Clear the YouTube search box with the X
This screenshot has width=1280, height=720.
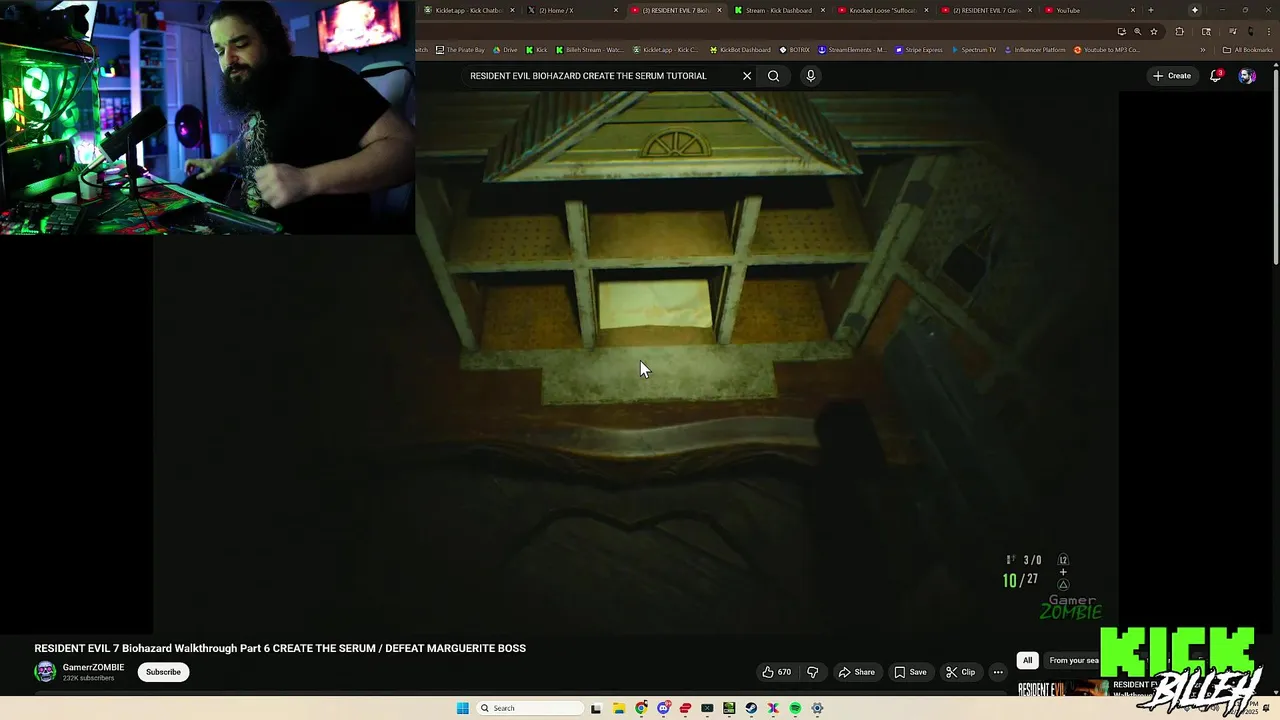[746, 76]
